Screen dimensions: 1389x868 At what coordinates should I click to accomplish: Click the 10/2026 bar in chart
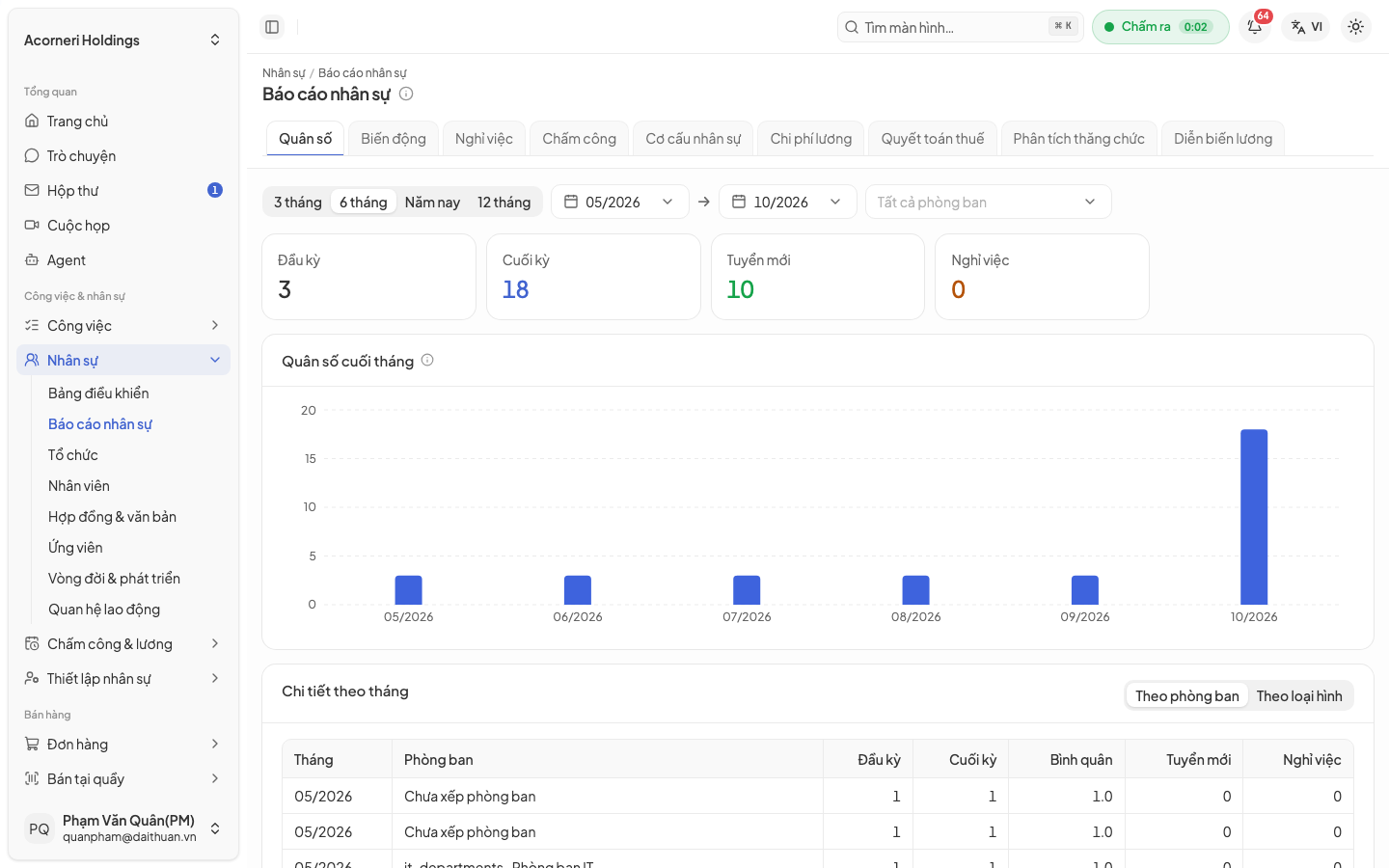point(1254,517)
